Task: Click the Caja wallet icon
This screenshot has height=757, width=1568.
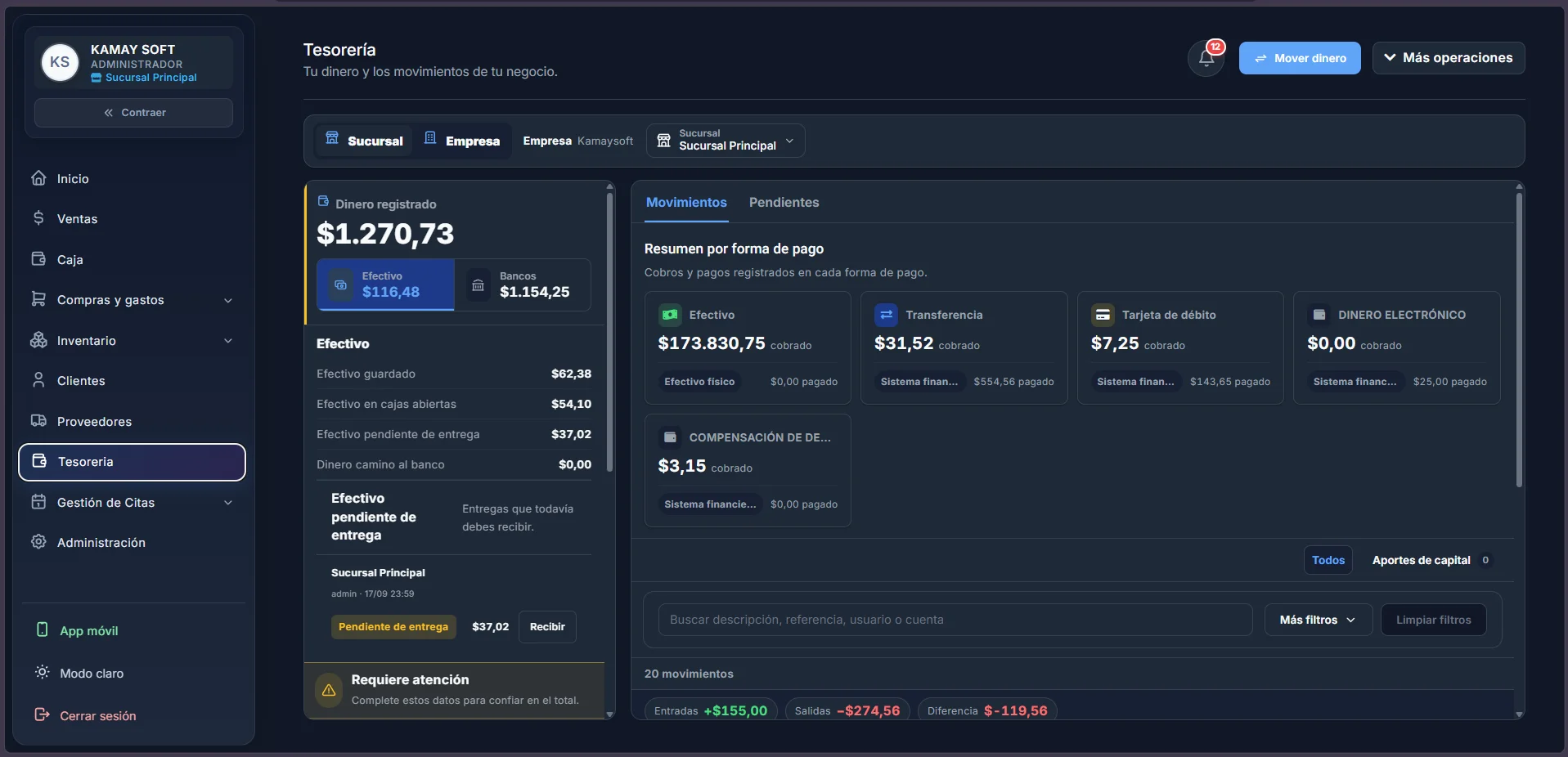Action: point(38,259)
